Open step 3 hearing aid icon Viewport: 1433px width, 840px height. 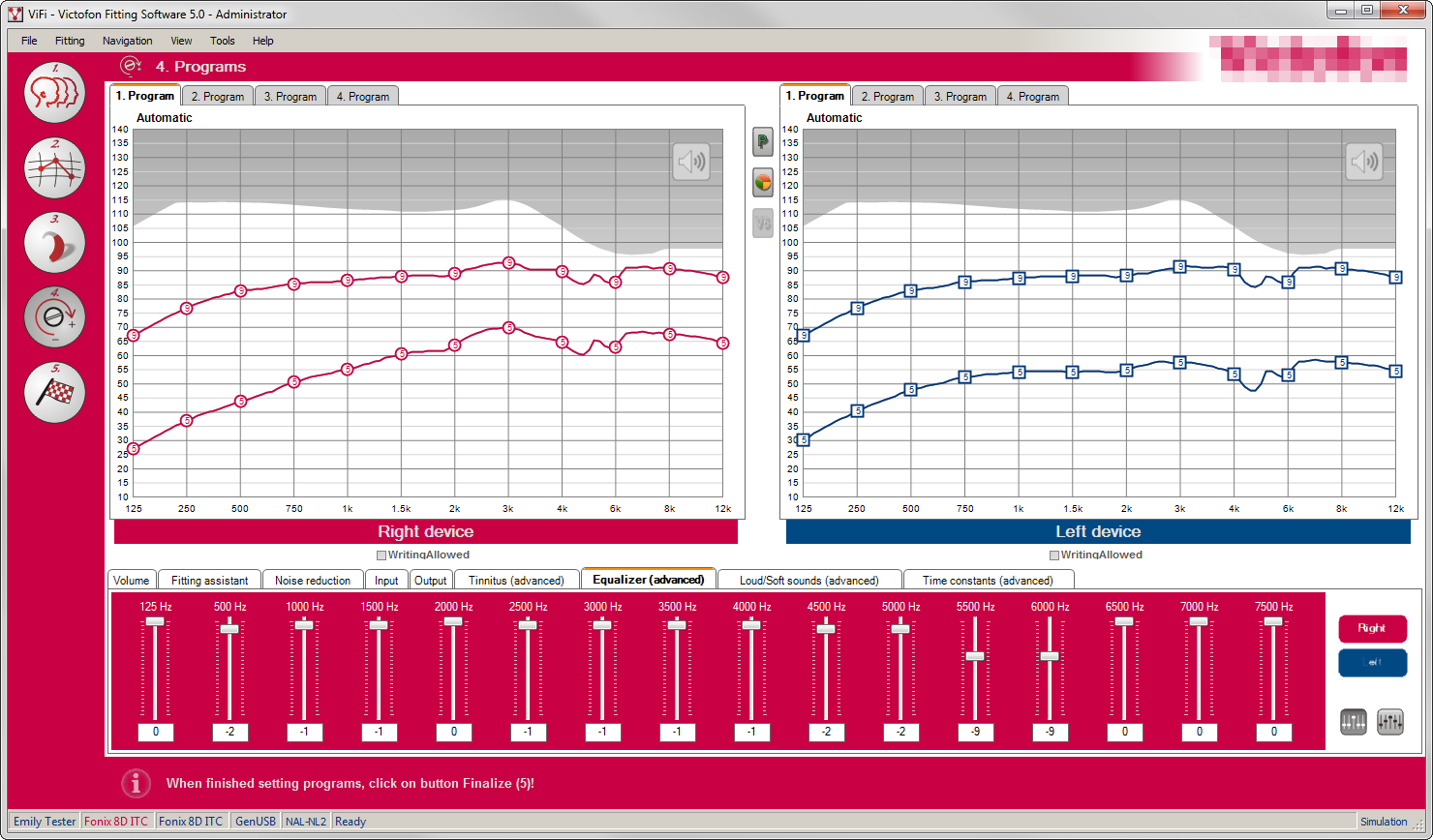point(54,242)
